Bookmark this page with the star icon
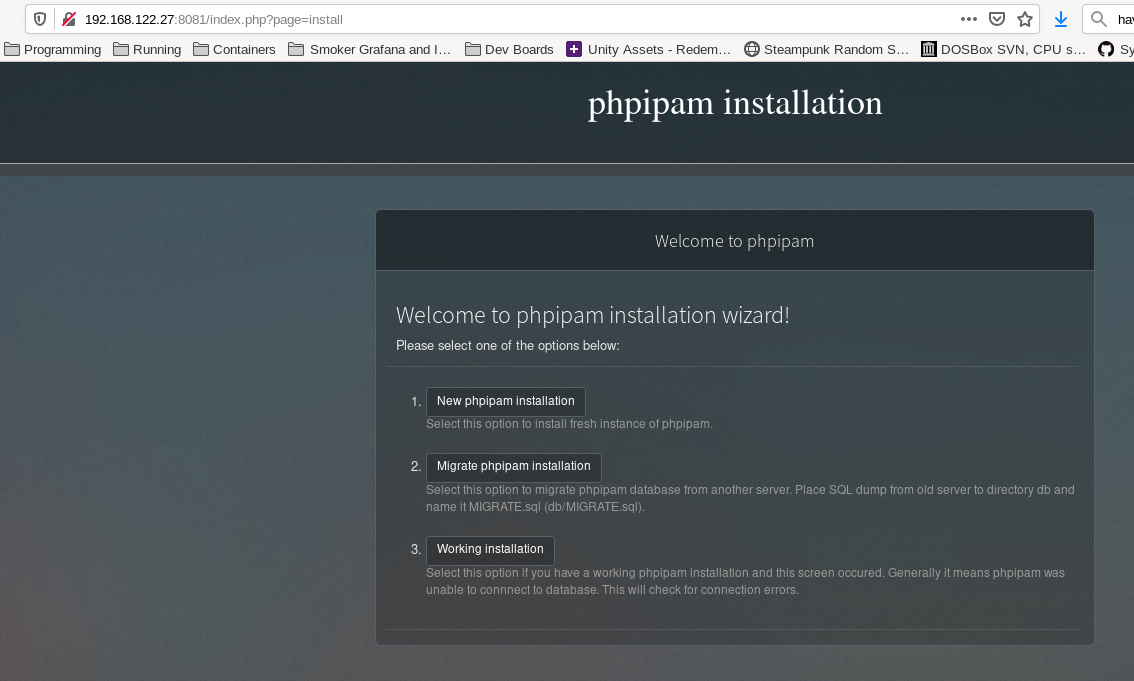The width and height of the screenshot is (1134, 681). coord(1025,20)
